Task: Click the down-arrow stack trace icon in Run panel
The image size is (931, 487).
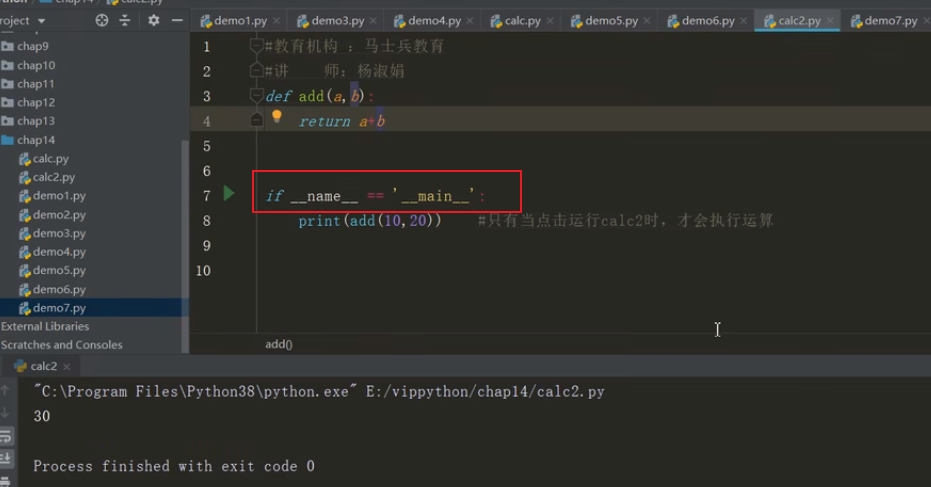Action: tap(5, 413)
